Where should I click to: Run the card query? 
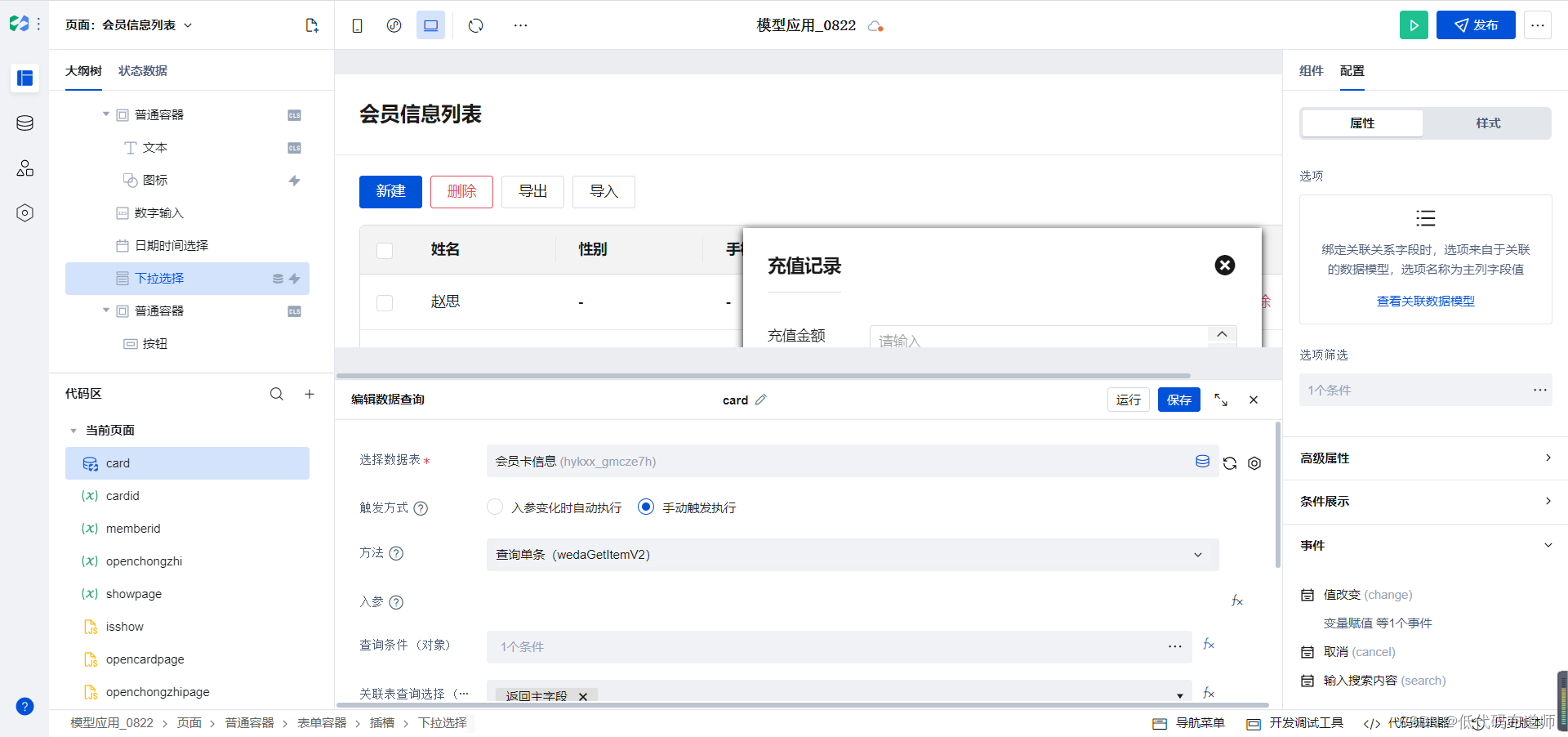point(1129,400)
